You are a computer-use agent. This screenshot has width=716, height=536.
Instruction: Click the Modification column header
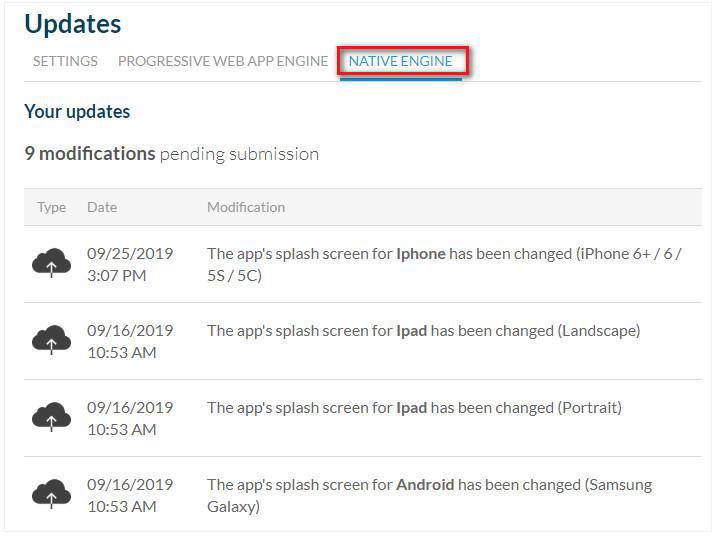click(246, 207)
